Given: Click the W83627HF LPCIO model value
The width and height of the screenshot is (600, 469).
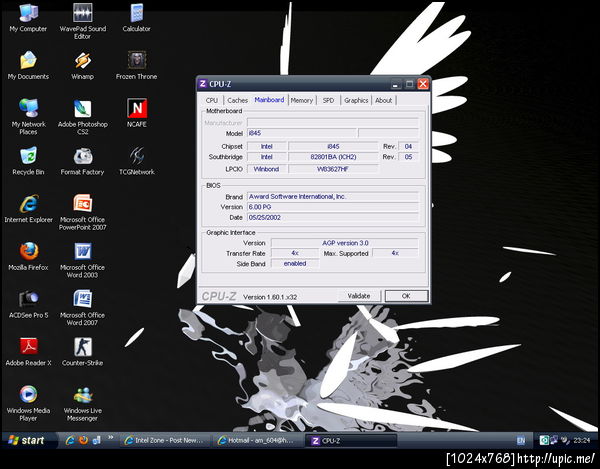Looking at the screenshot, I should (333, 169).
